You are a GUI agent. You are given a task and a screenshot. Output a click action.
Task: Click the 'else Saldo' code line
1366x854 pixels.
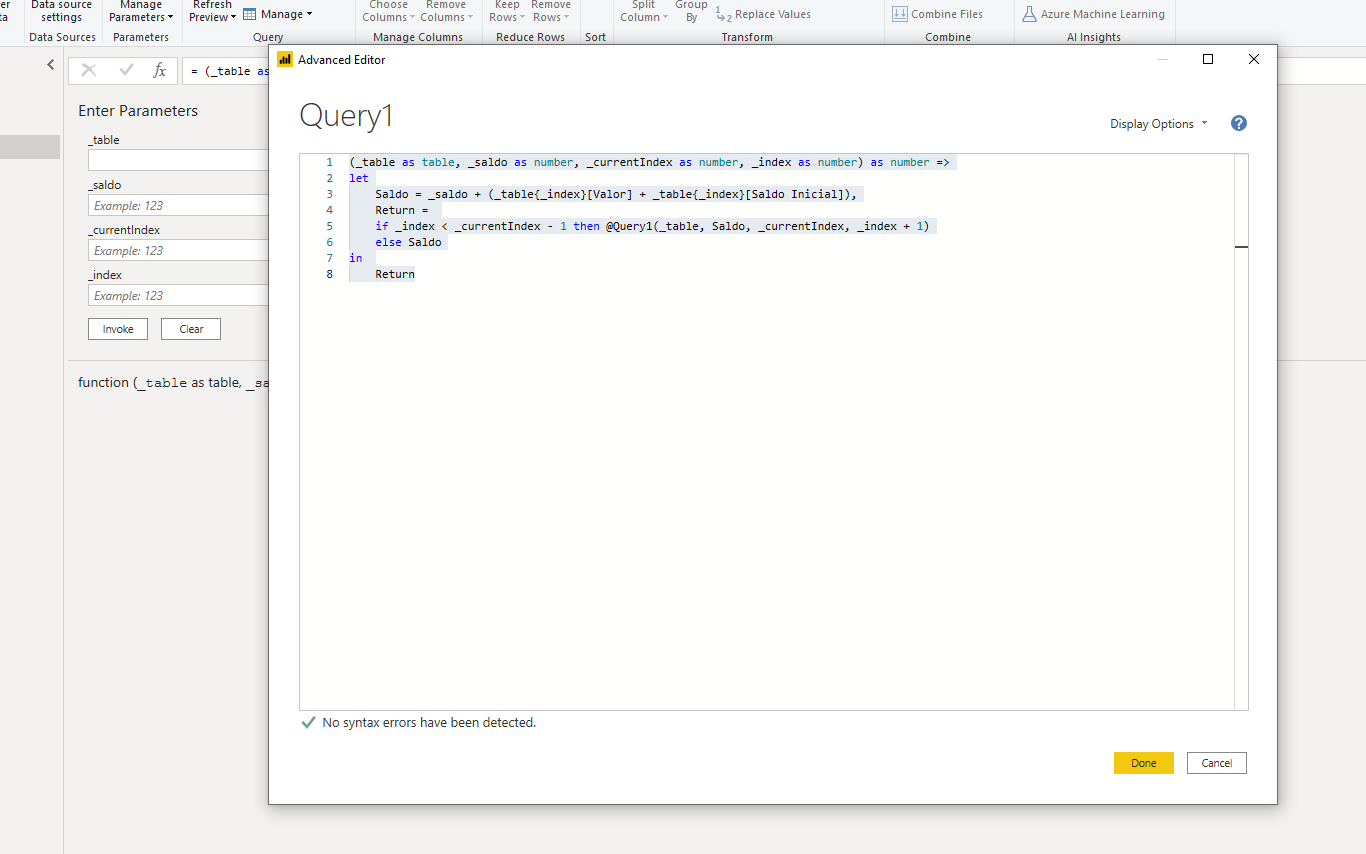point(408,242)
